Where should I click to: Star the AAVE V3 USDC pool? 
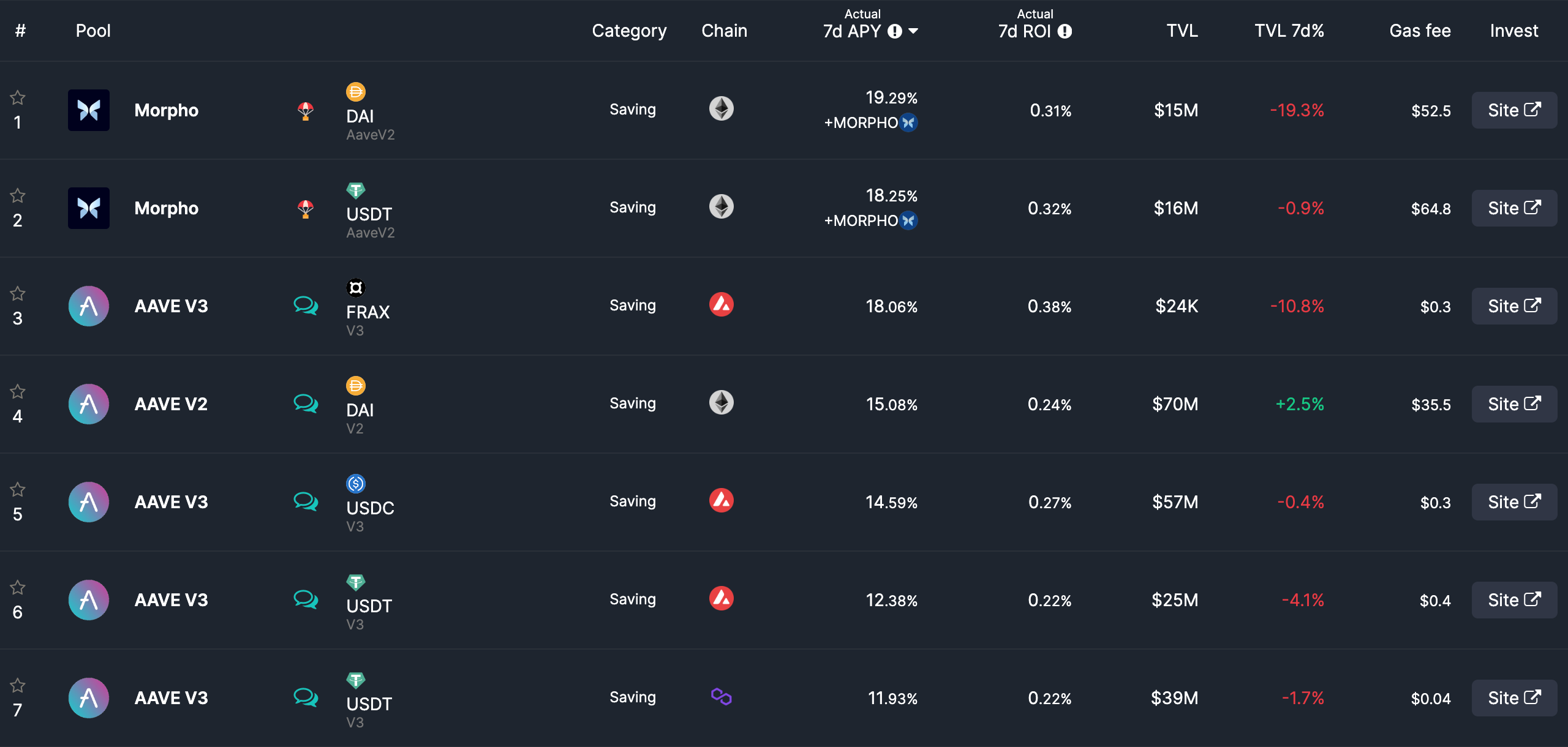coord(18,489)
